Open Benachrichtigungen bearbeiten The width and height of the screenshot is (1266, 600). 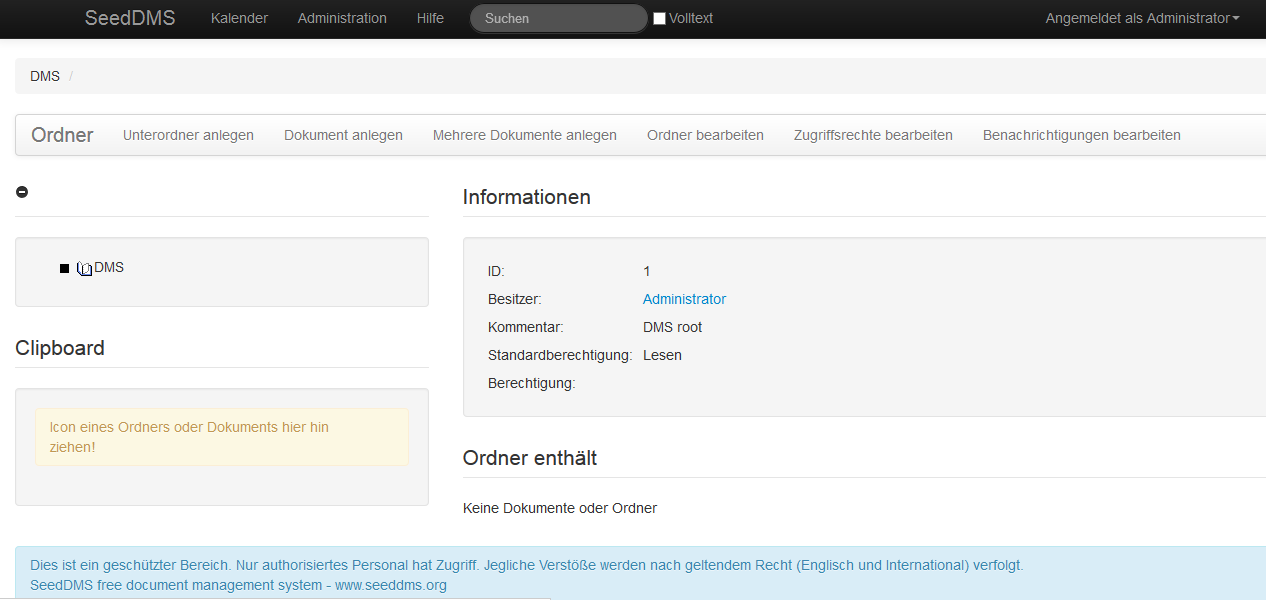(1081, 135)
